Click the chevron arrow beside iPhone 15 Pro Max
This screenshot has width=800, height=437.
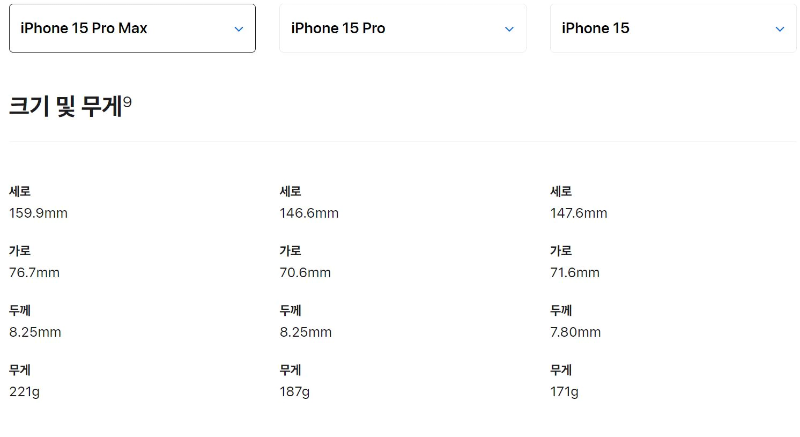239,29
